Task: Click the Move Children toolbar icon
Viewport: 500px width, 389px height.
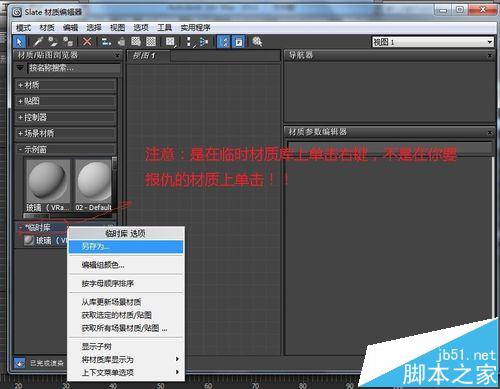Action: pos(106,42)
